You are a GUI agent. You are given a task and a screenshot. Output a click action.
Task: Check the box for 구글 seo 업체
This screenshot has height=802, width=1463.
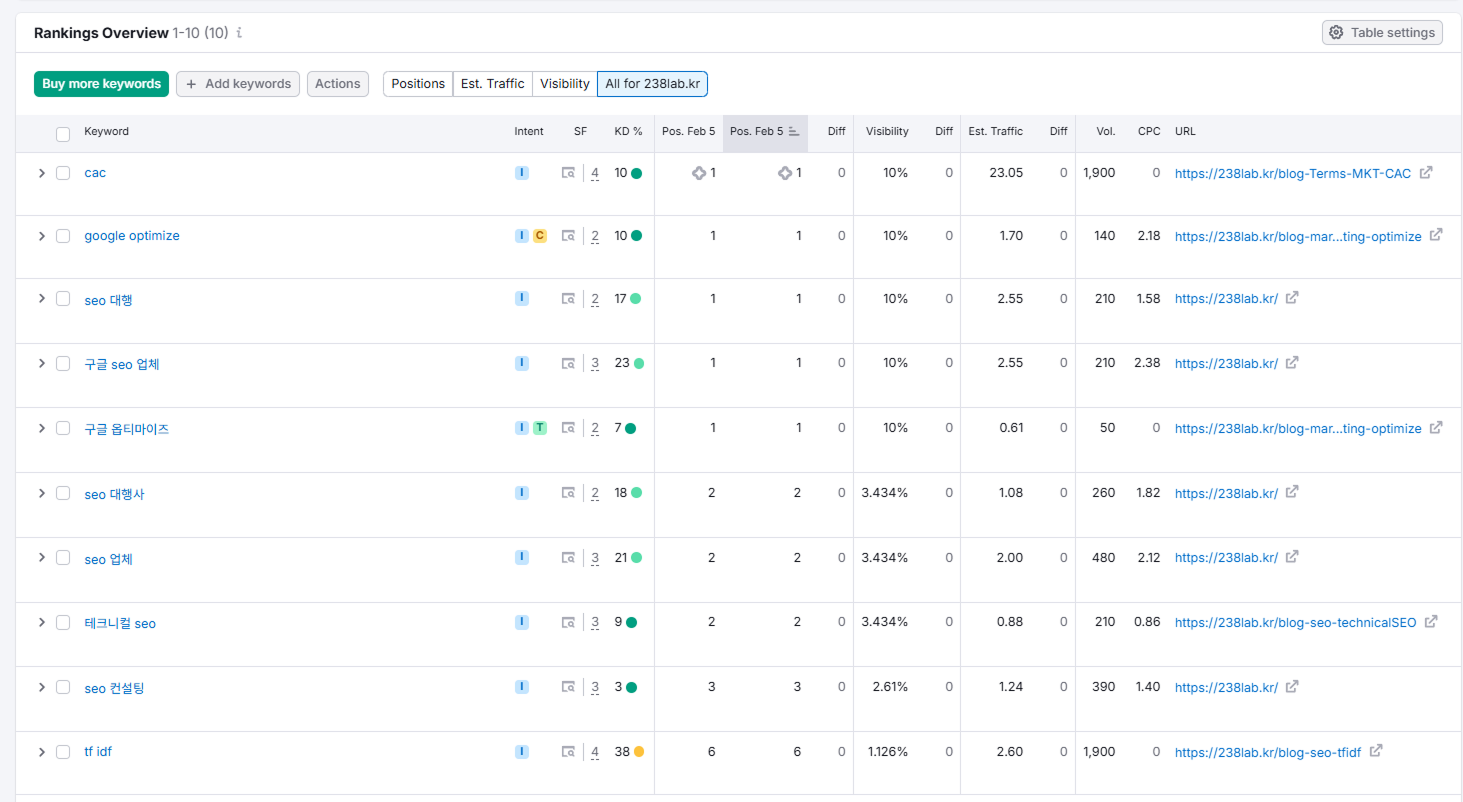point(63,364)
